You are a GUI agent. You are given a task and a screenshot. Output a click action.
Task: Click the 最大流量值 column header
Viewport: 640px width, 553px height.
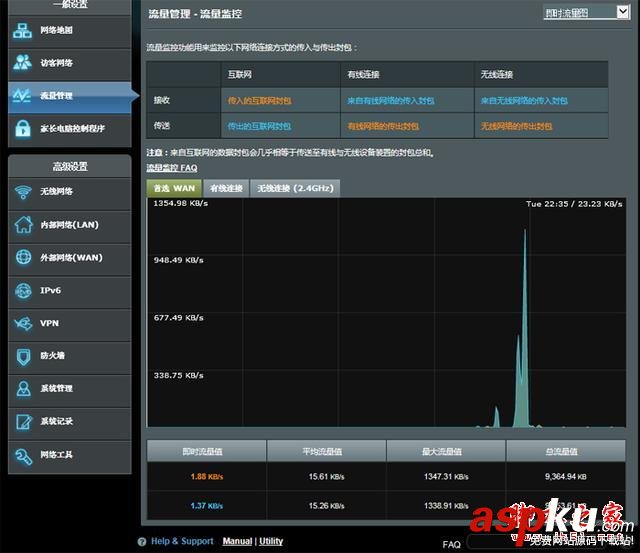446,451
